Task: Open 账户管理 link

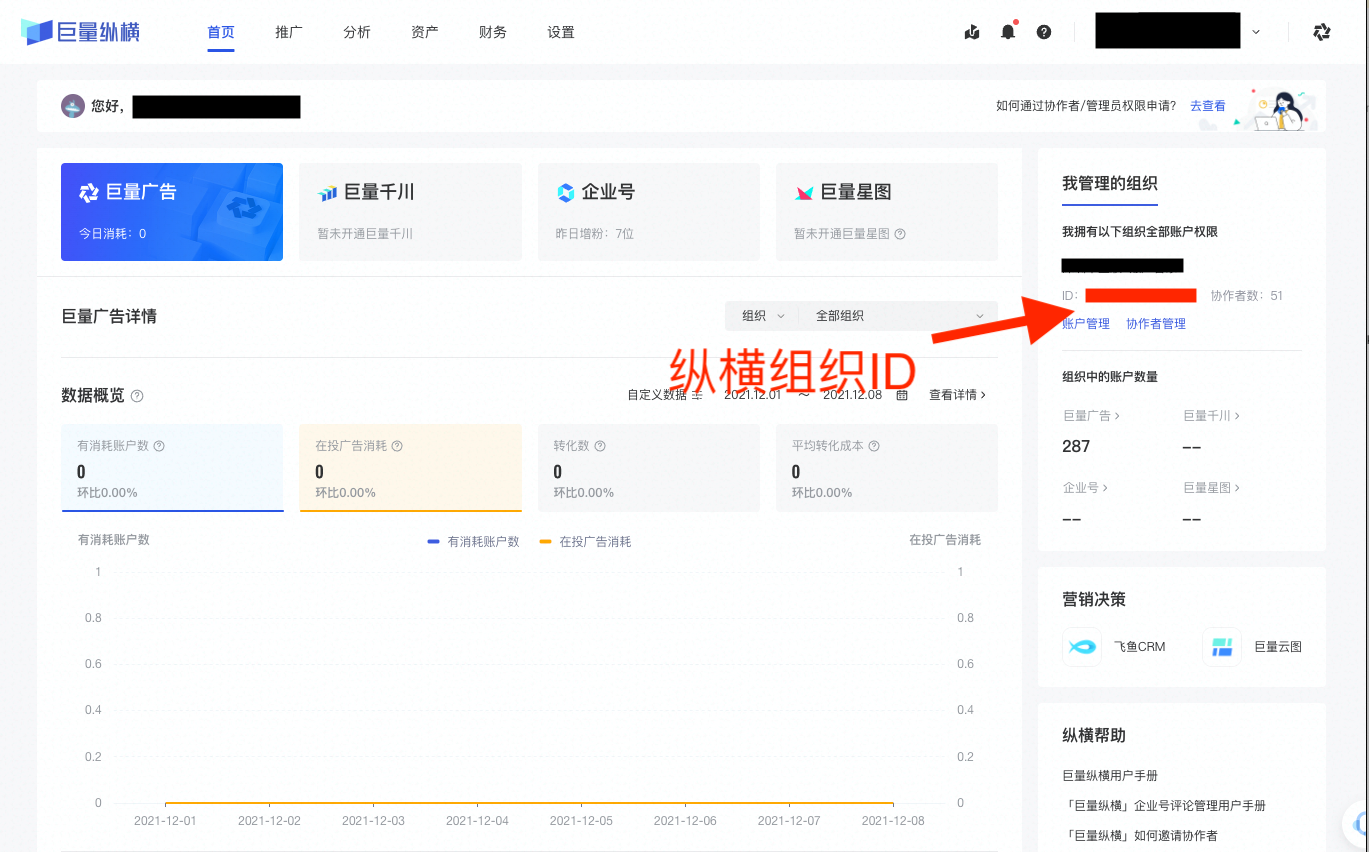Action: tap(1086, 324)
